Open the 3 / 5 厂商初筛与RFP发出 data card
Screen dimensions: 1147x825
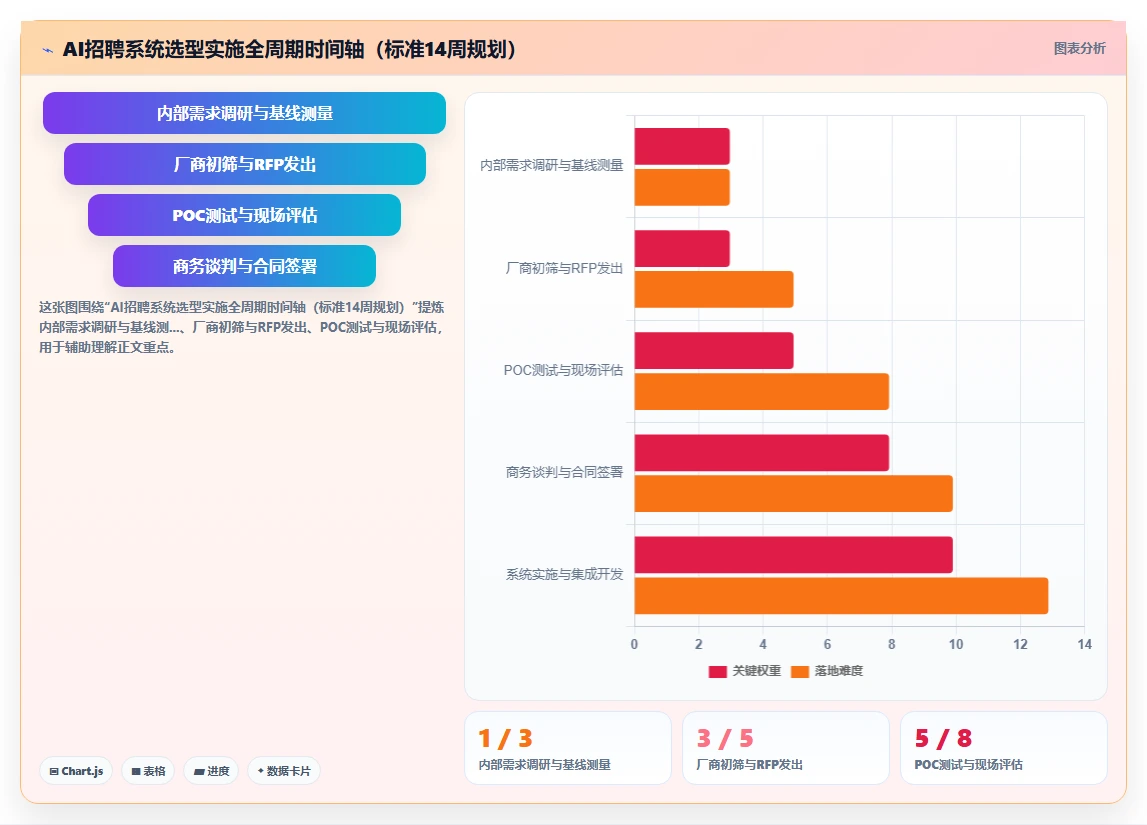tap(786, 748)
